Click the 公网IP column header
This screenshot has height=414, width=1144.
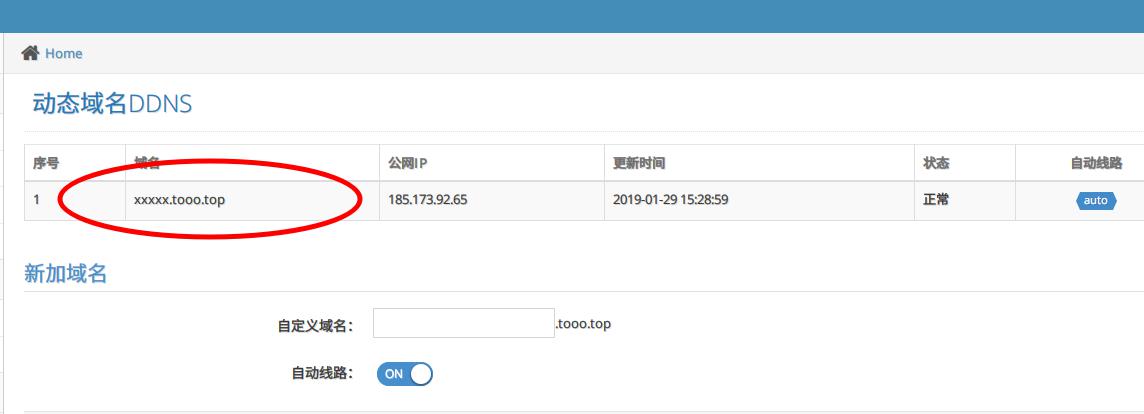pyautogui.click(x=408, y=163)
